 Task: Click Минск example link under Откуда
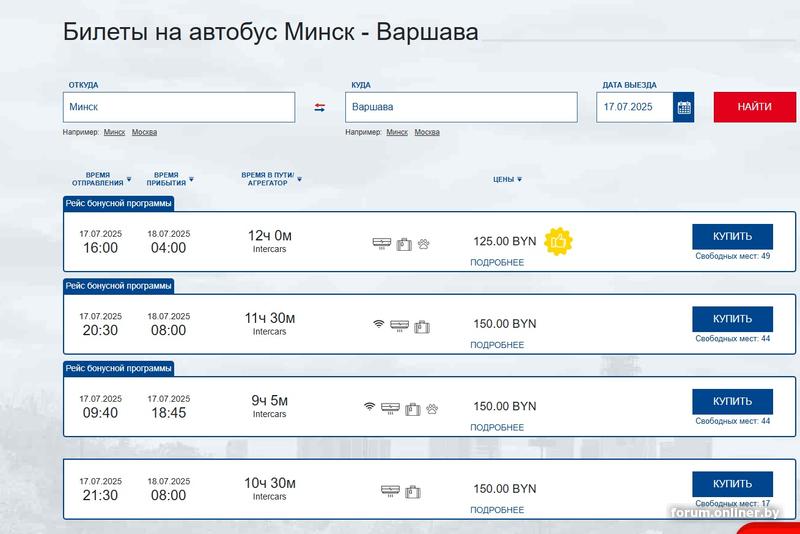click(x=114, y=132)
